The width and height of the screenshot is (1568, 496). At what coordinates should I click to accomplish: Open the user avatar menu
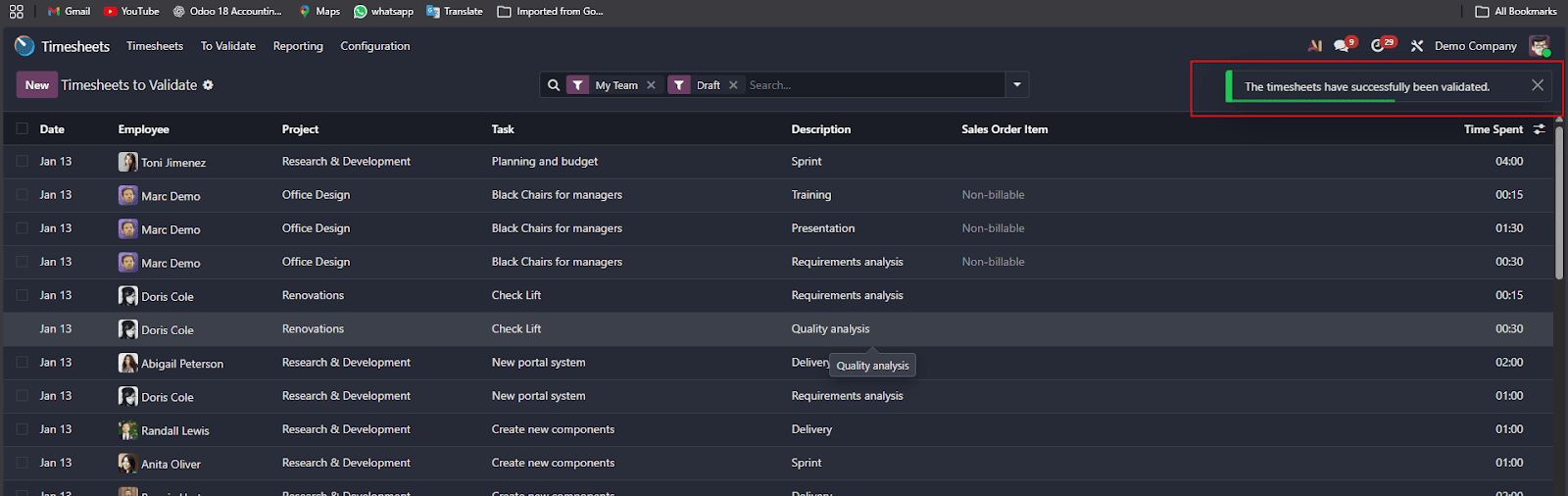pyautogui.click(x=1540, y=46)
